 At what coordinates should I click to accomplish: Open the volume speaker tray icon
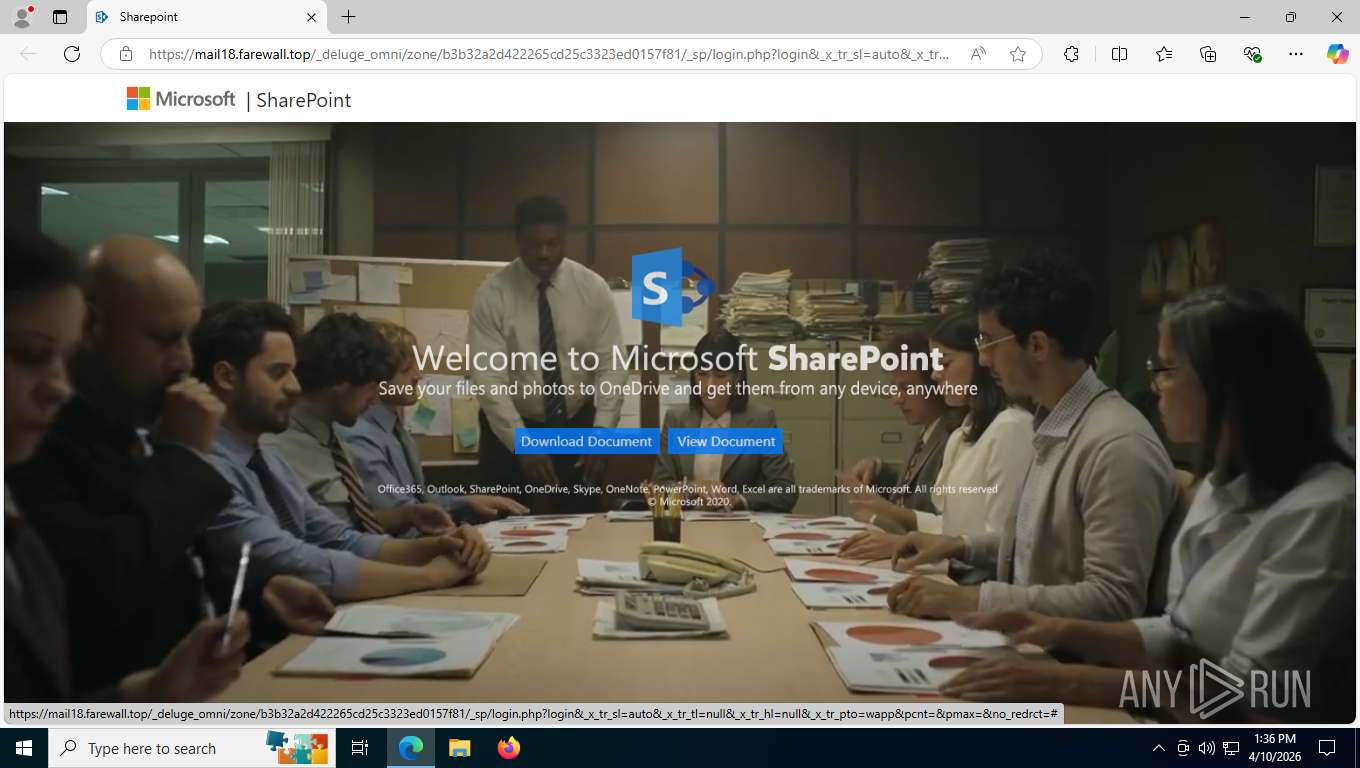pos(1207,748)
